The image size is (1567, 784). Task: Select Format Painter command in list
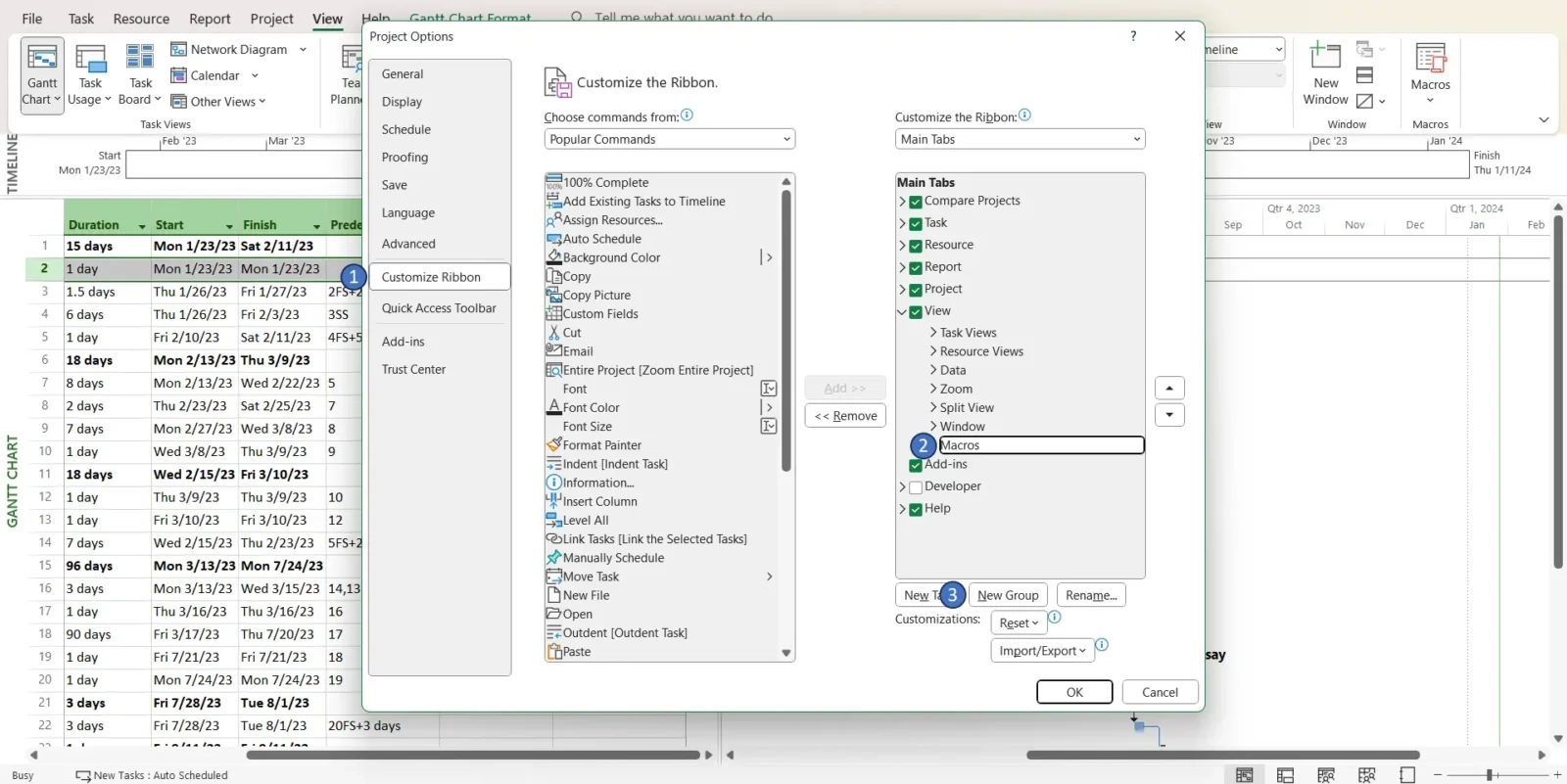(601, 445)
